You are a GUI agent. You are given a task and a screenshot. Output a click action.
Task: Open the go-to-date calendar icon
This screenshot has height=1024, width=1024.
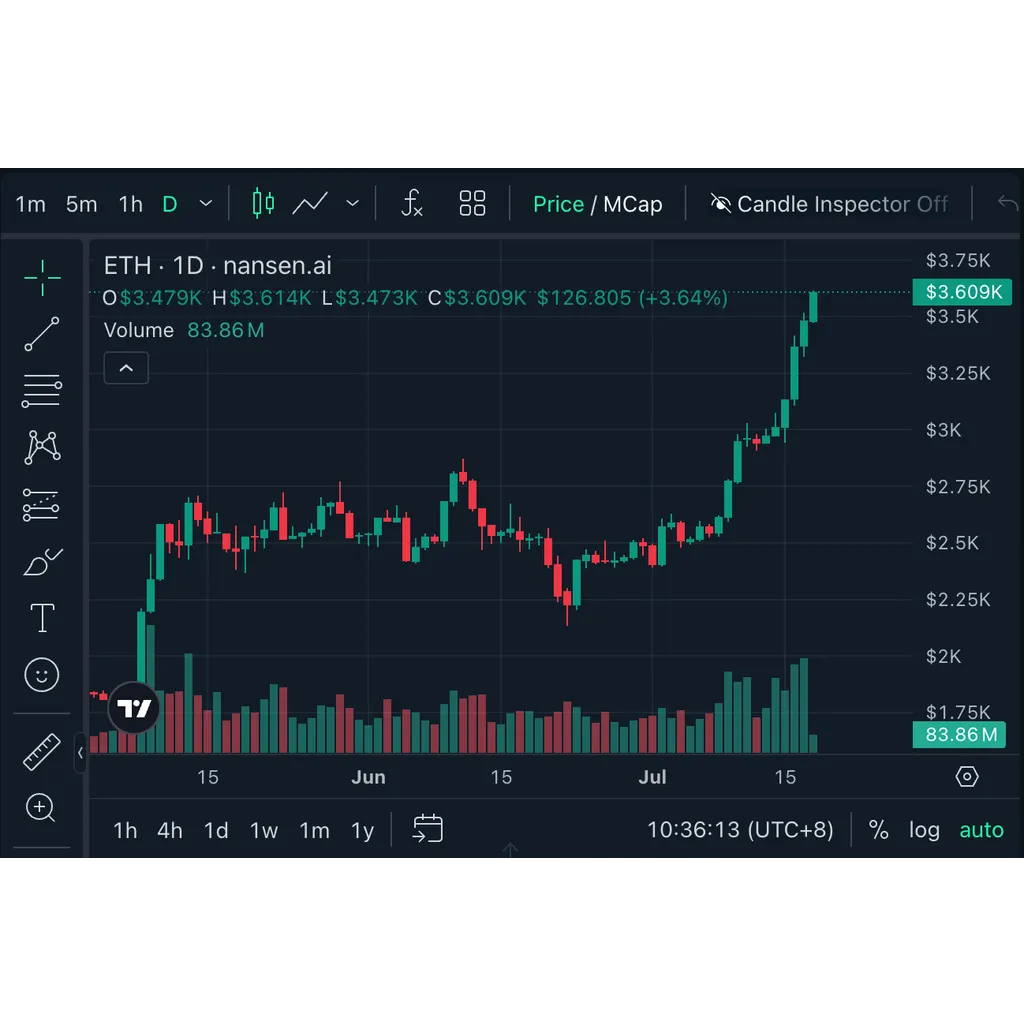point(428,829)
